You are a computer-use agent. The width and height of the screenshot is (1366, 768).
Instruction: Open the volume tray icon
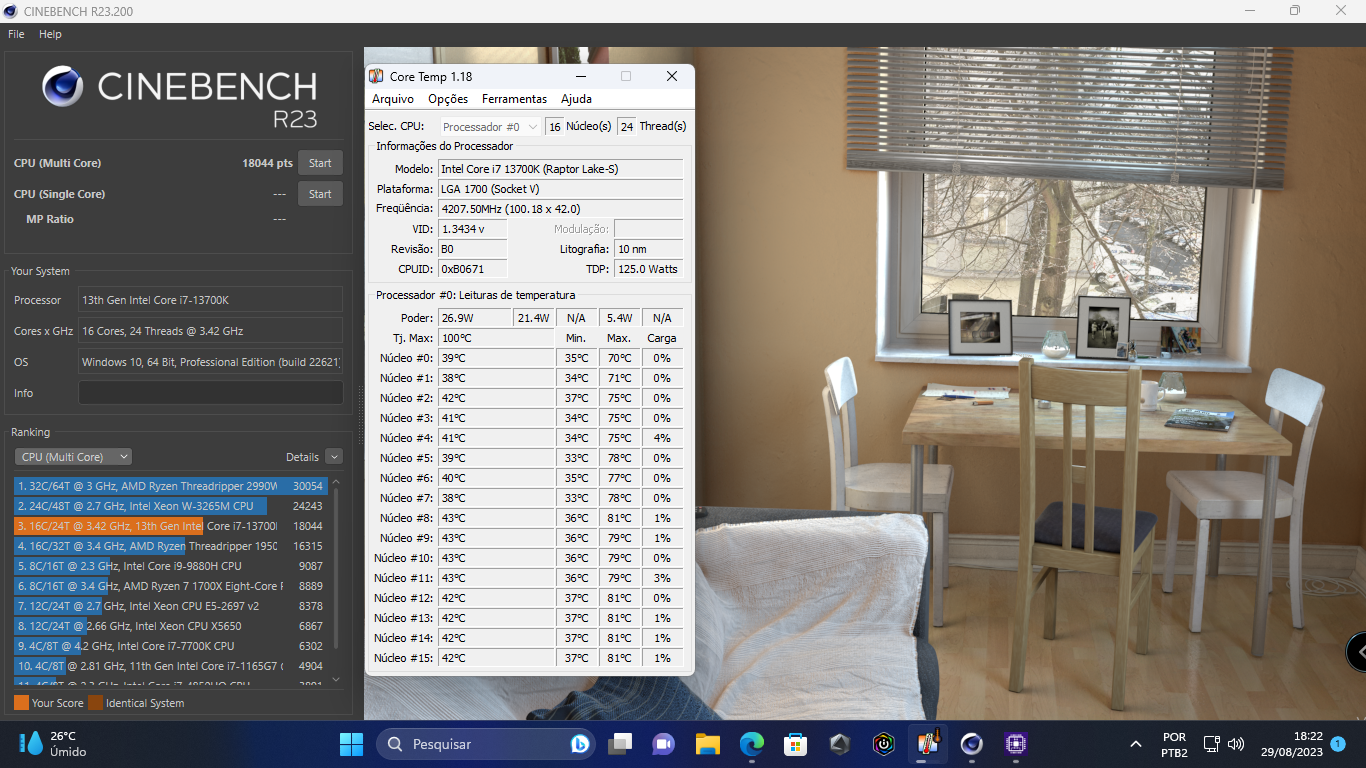(1236, 744)
